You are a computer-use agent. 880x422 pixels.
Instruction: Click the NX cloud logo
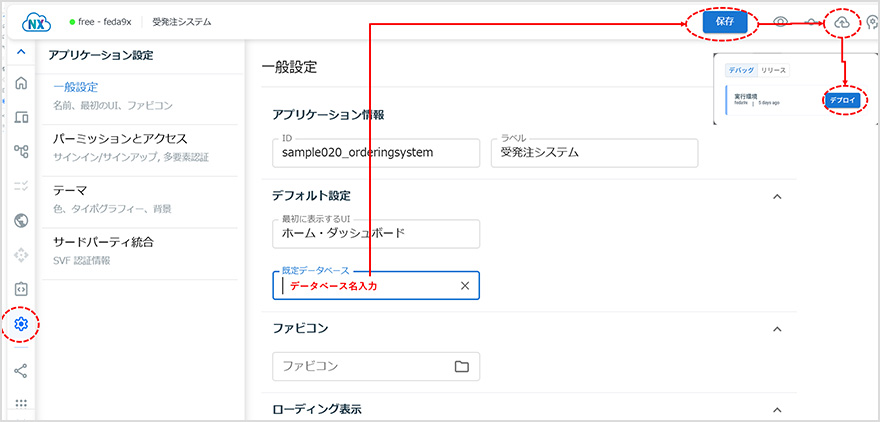coord(36,22)
